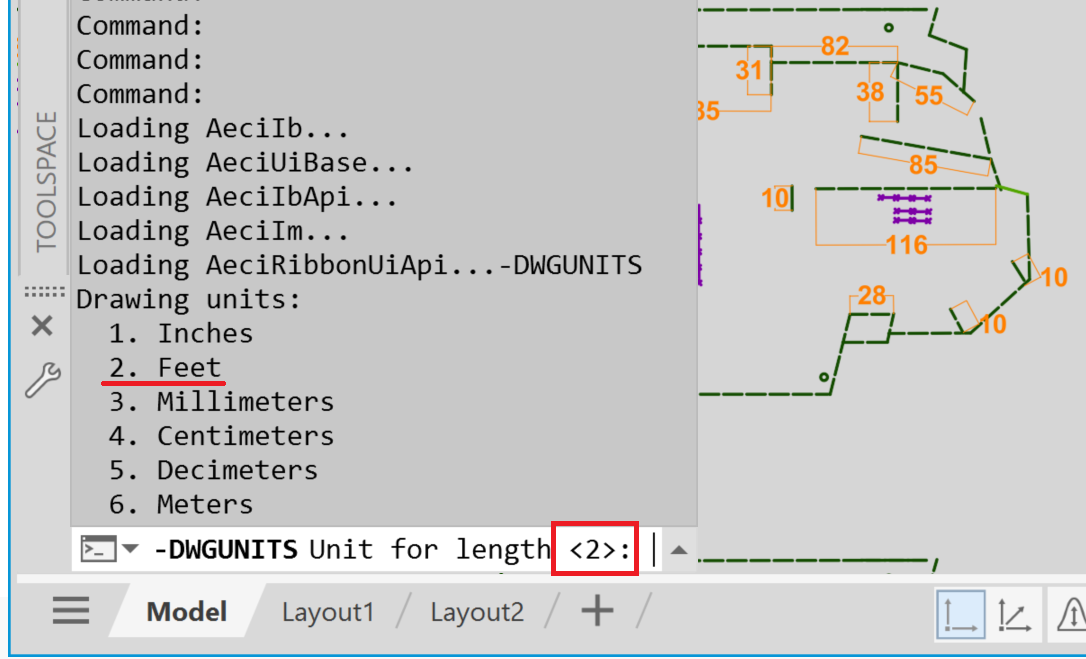Image resolution: width=1086 pixels, height=659 pixels.
Task: Click the command line icon
Action: 99,549
